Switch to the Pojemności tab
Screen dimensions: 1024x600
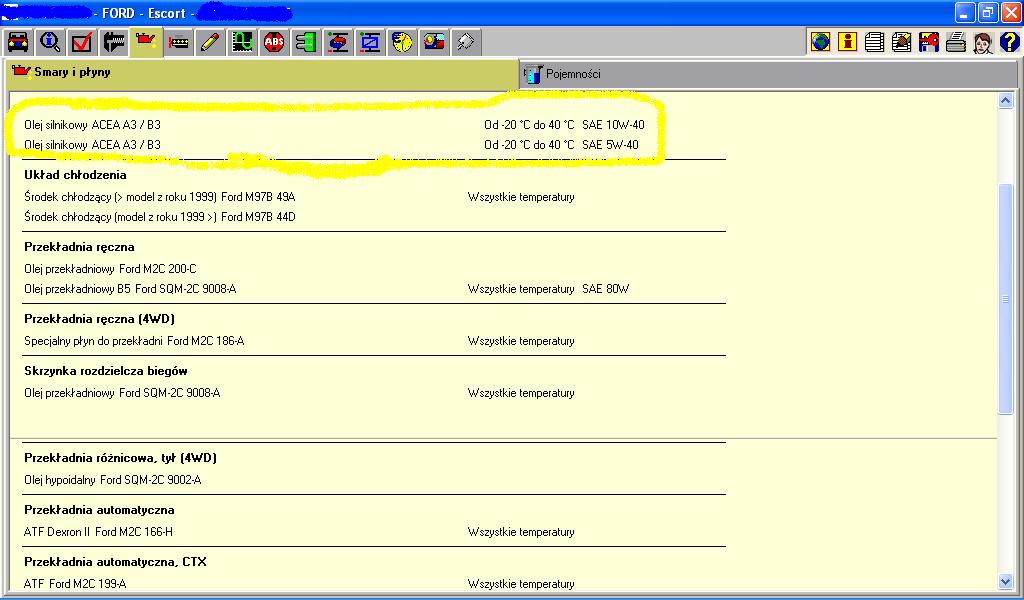coord(573,74)
